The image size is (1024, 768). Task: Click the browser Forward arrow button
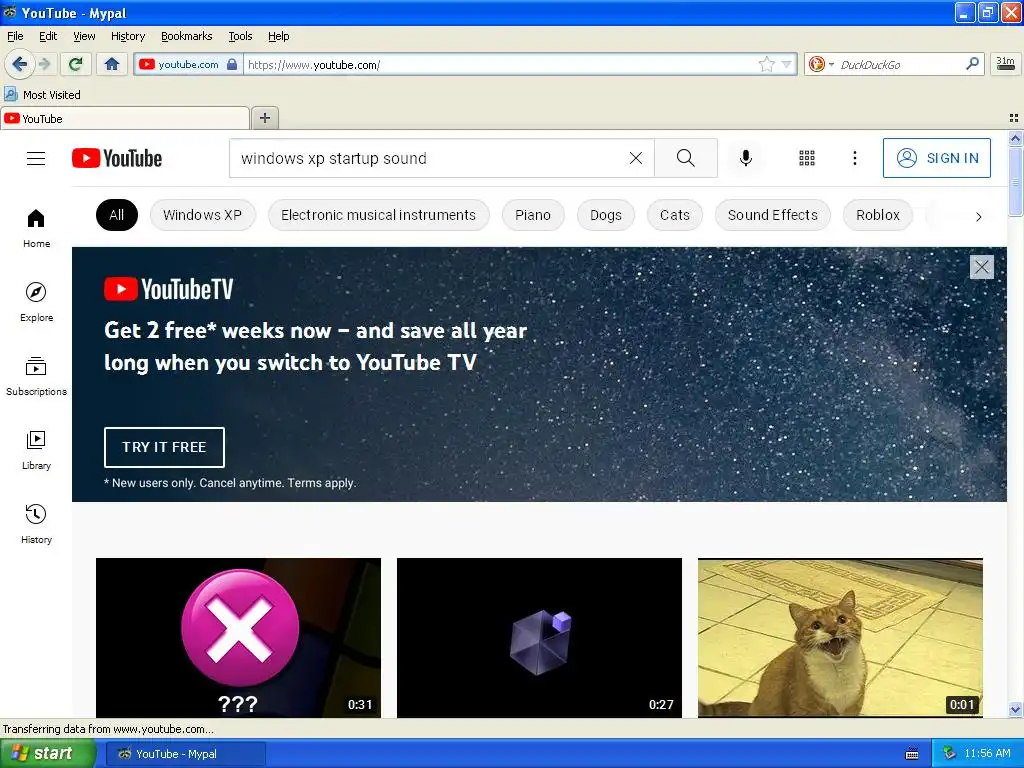tap(44, 64)
